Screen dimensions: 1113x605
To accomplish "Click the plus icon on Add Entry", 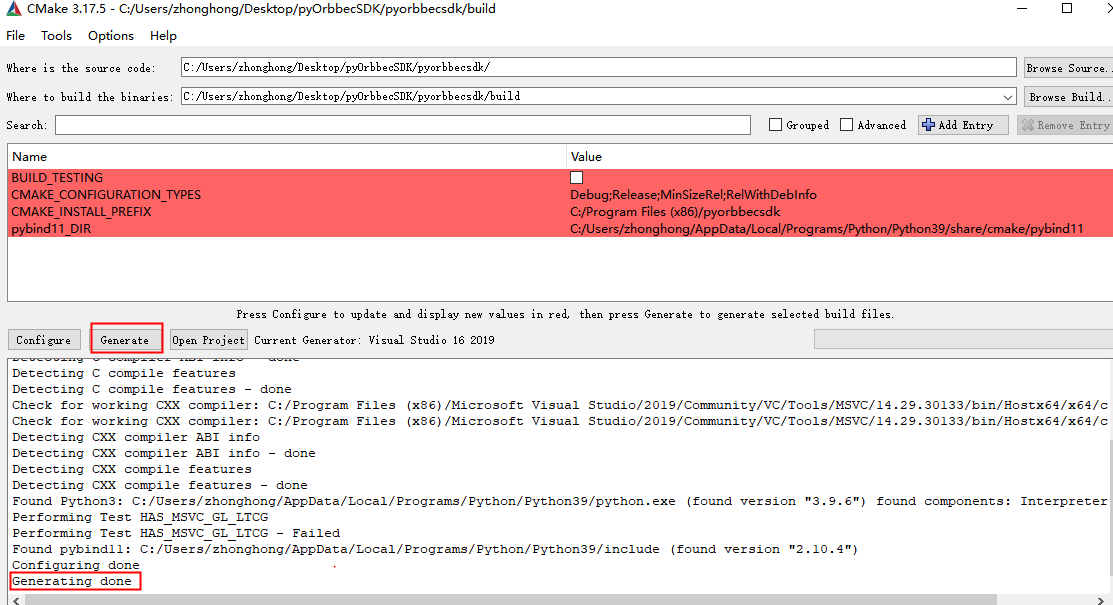I will coord(928,125).
